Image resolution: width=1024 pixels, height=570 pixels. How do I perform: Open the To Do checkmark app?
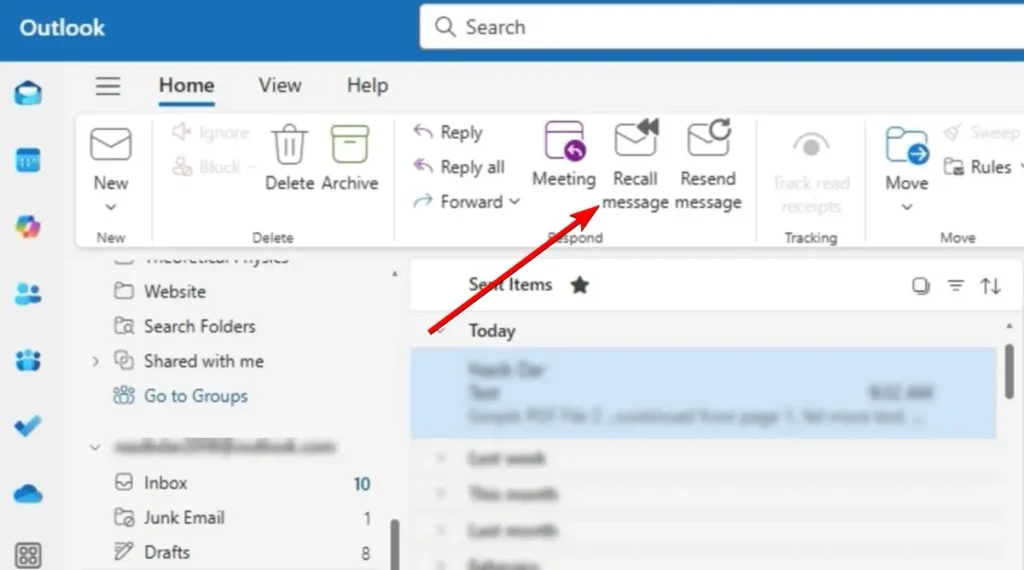click(28, 426)
